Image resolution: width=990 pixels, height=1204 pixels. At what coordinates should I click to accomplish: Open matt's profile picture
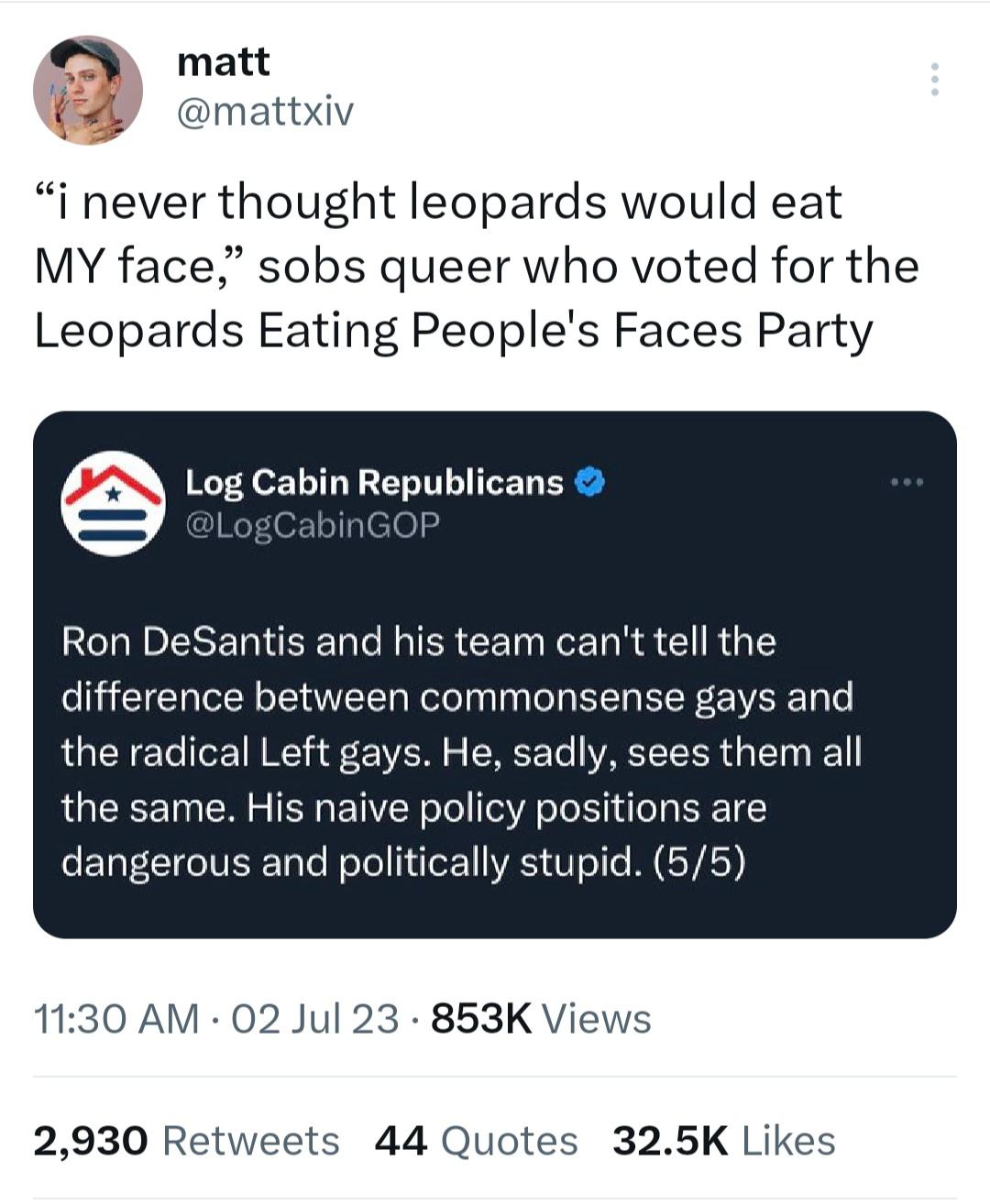pos(88,91)
